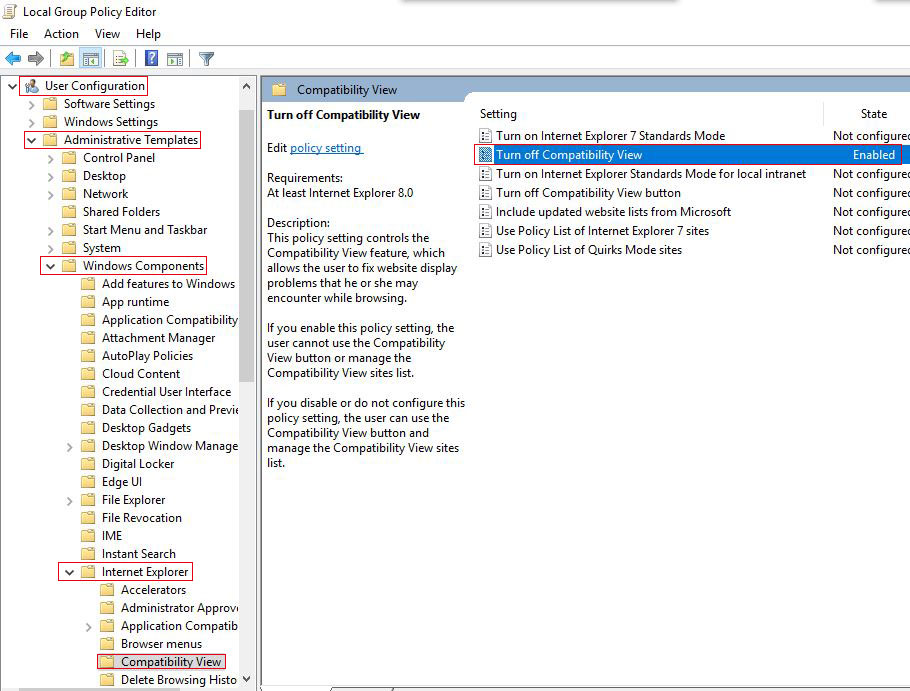The width and height of the screenshot is (910, 691).
Task: Click the Export List toolbar icon
Action: [x=121, y=58]
